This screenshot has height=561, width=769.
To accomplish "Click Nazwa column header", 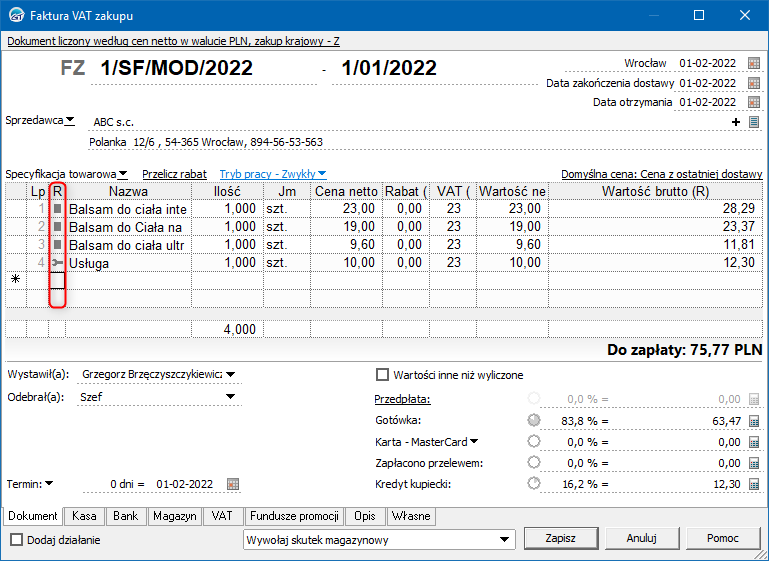I will (x=128, y=191).
